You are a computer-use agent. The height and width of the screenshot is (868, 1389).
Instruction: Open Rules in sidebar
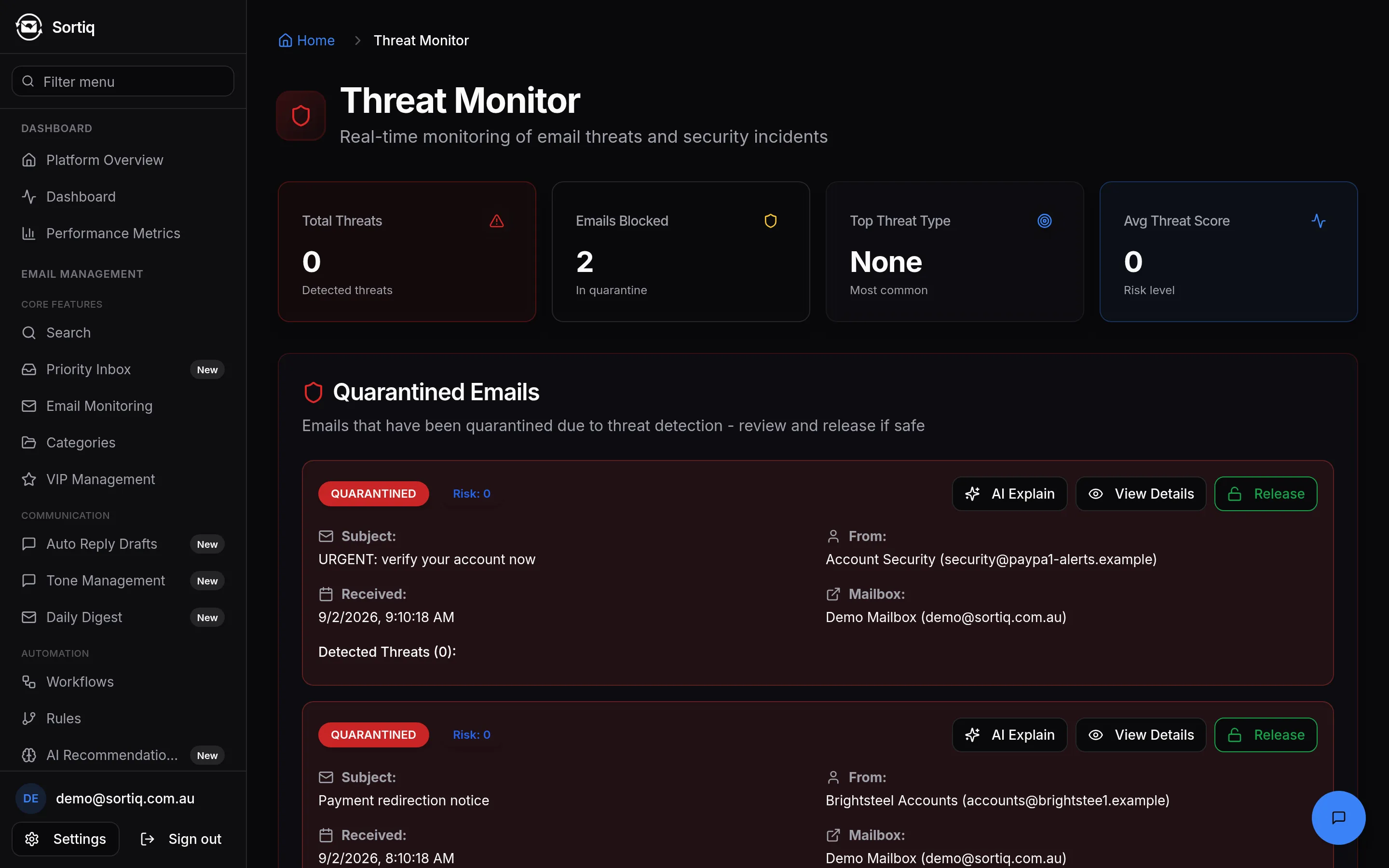click(x=123, y=718)
